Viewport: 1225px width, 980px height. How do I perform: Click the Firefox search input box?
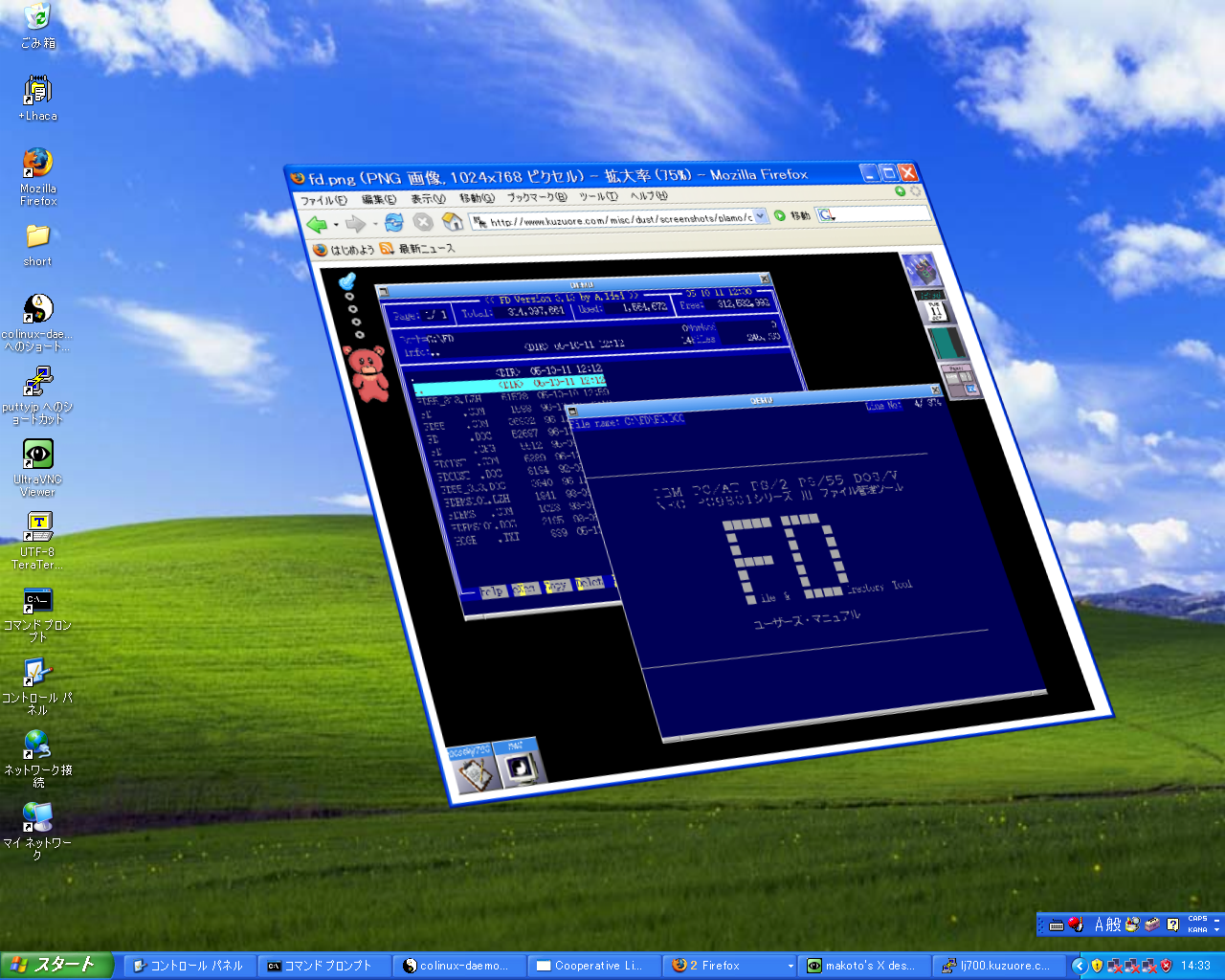(x=882, y=213)
